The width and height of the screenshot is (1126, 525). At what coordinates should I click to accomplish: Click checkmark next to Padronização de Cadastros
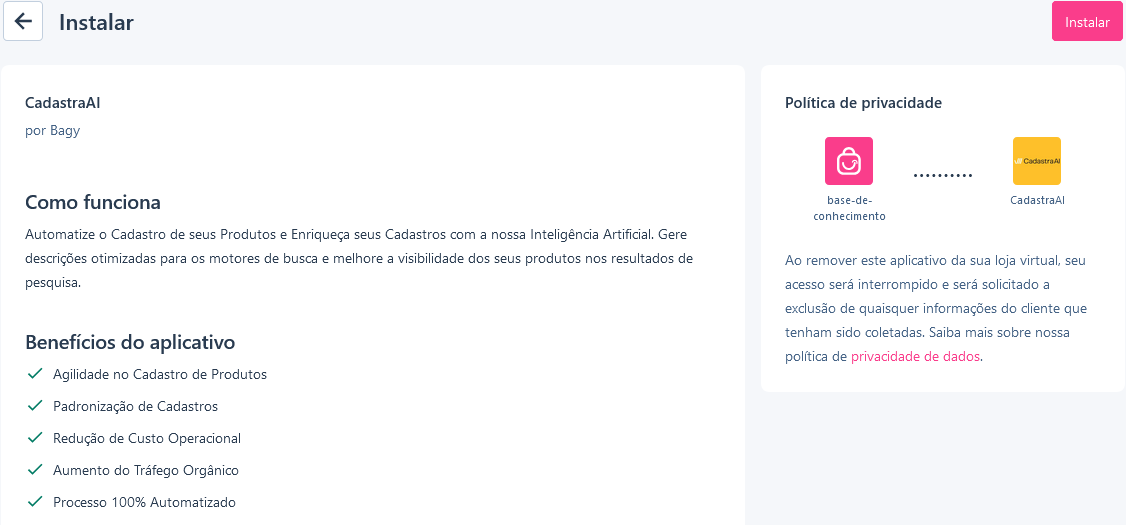pos(34,406)
